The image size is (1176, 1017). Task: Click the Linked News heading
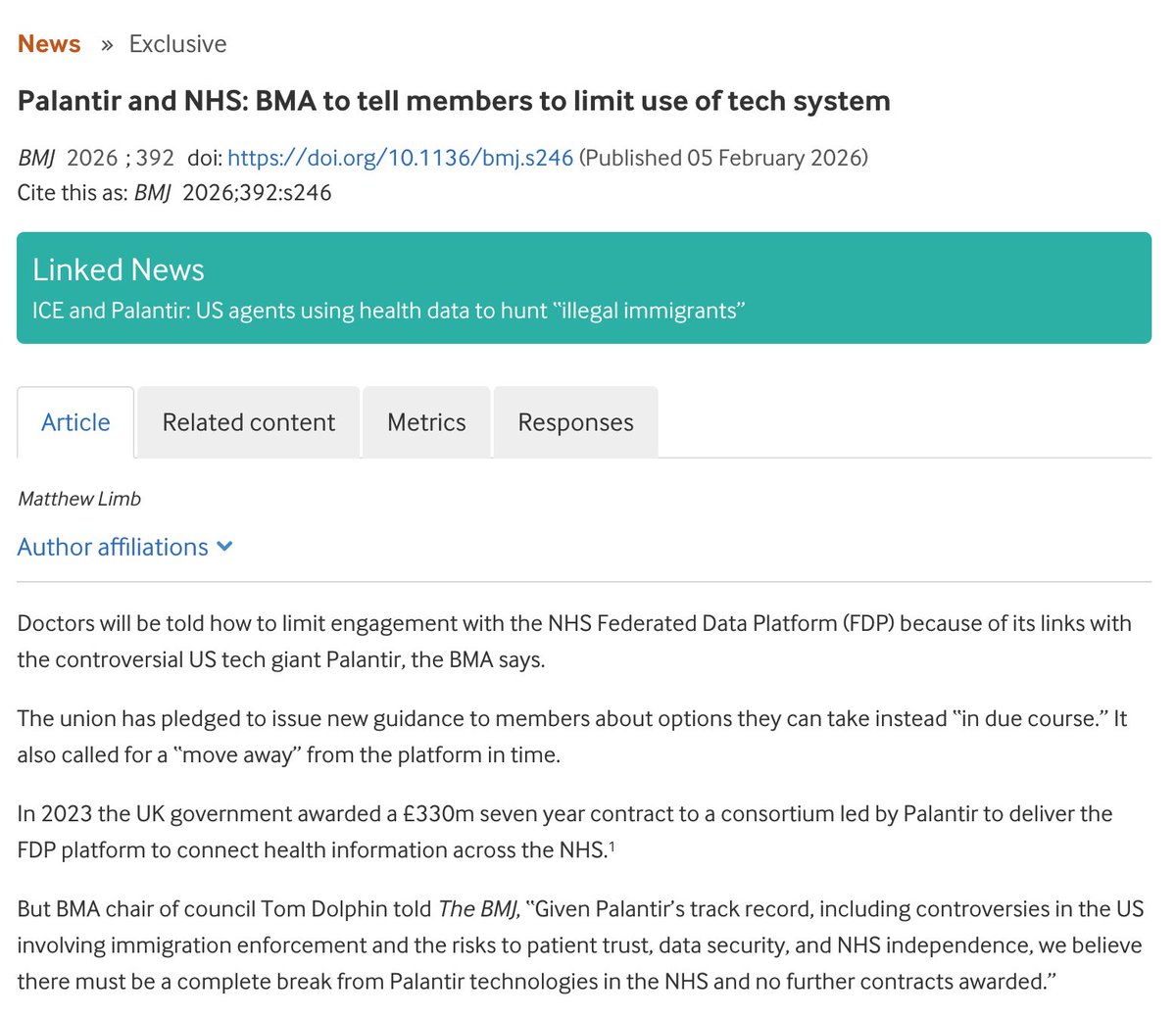pos(119,269)
